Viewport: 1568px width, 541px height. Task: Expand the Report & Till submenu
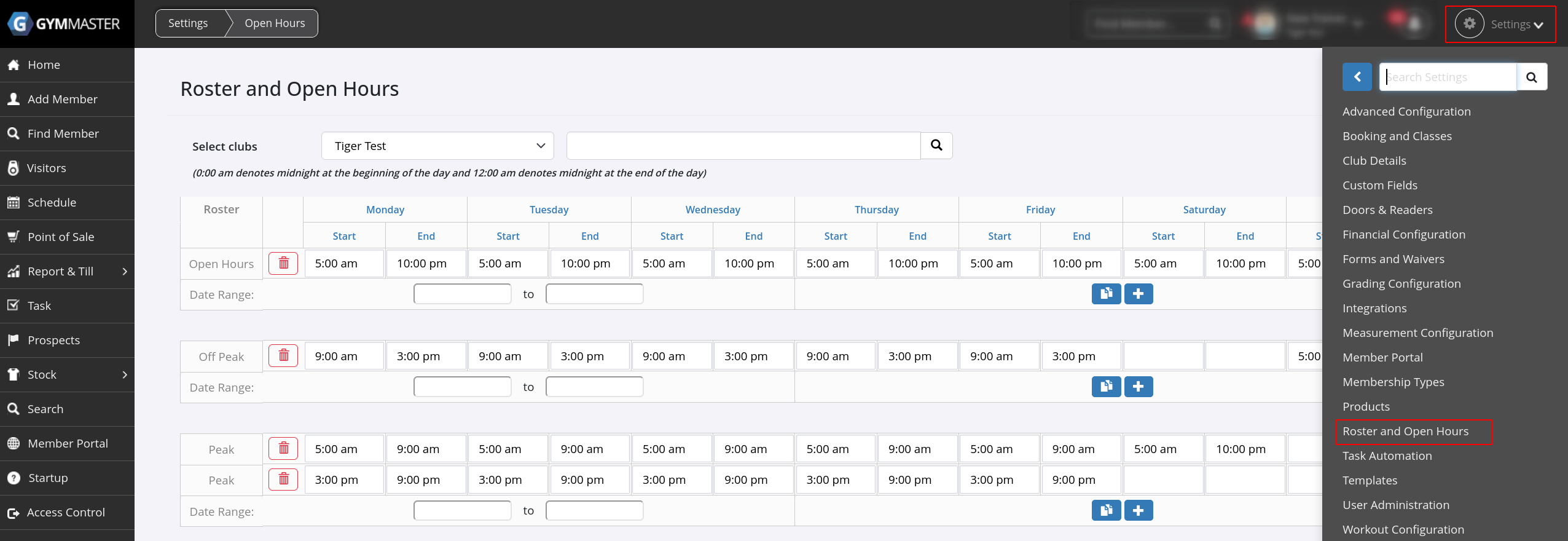tap(67, 272)
